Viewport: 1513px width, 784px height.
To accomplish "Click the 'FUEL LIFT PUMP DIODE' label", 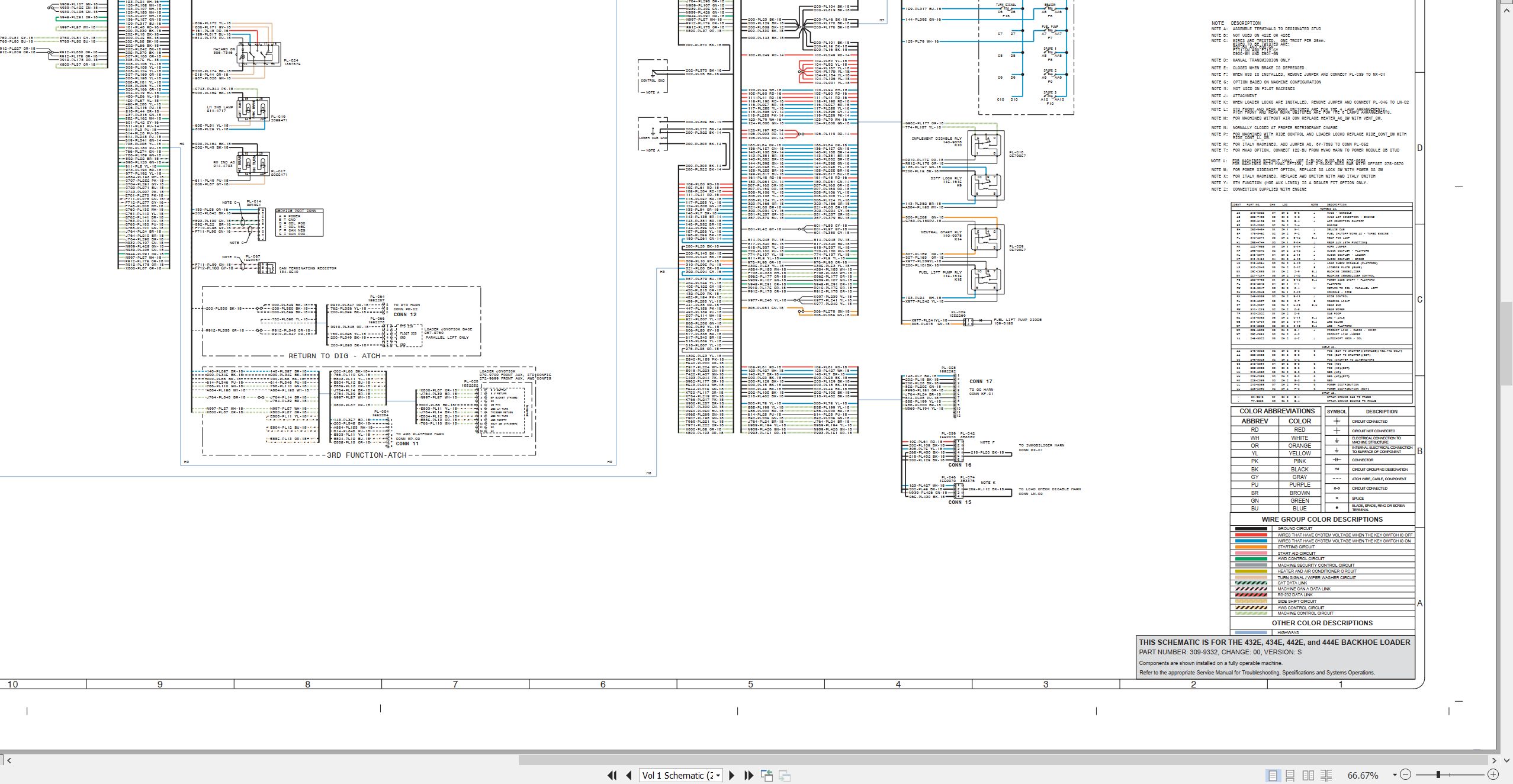I will pyautogui.click(x=1017, y=320).
